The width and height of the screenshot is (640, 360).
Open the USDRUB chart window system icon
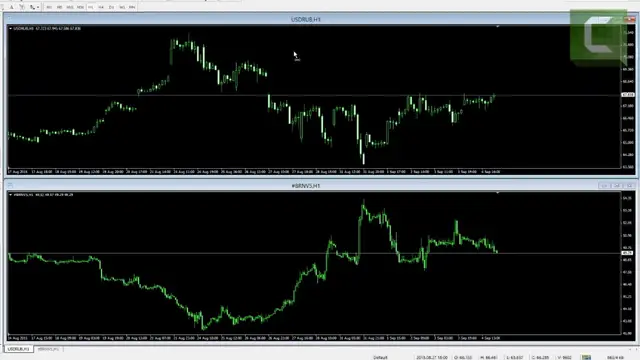click(x=9, y=19)
